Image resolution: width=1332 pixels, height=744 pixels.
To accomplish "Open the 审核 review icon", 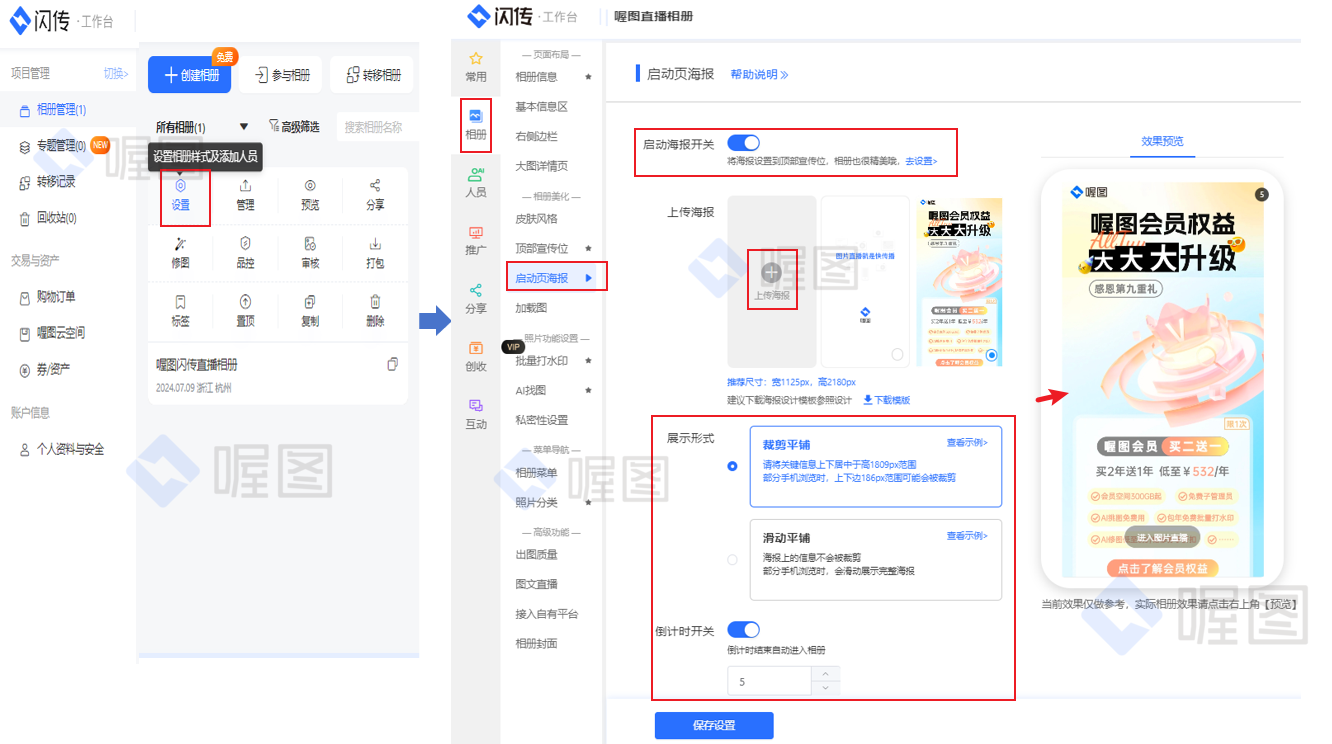I will [x=310, y=244].
